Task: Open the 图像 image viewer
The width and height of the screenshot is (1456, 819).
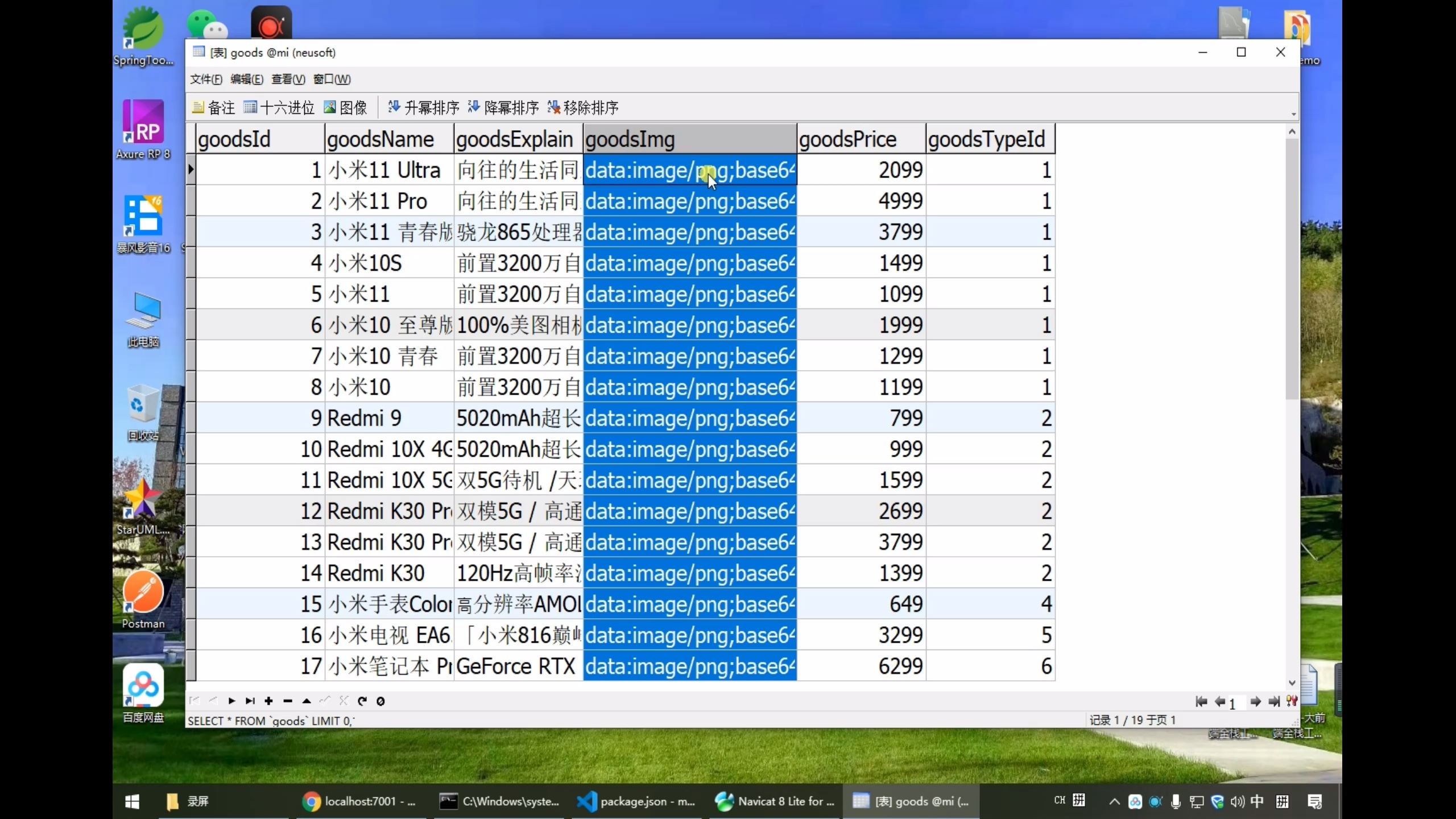Action: [x=345, y=107]
